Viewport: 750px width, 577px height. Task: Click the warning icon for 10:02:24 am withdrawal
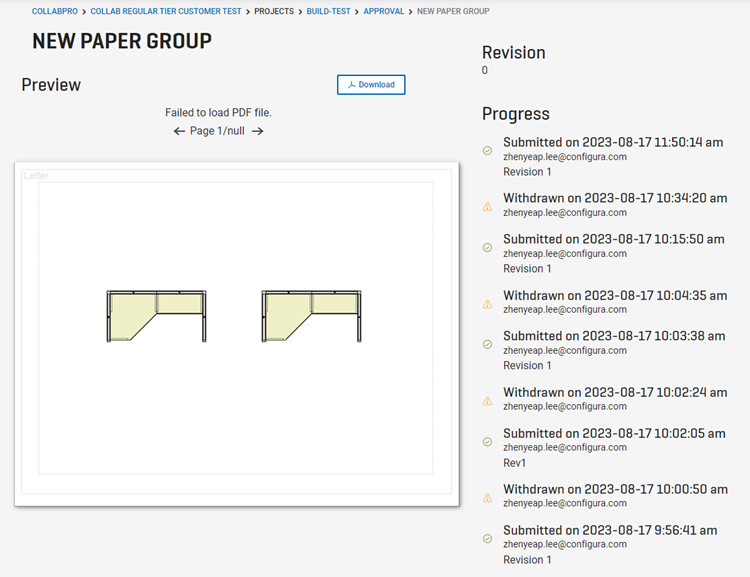tap(487, 400)
